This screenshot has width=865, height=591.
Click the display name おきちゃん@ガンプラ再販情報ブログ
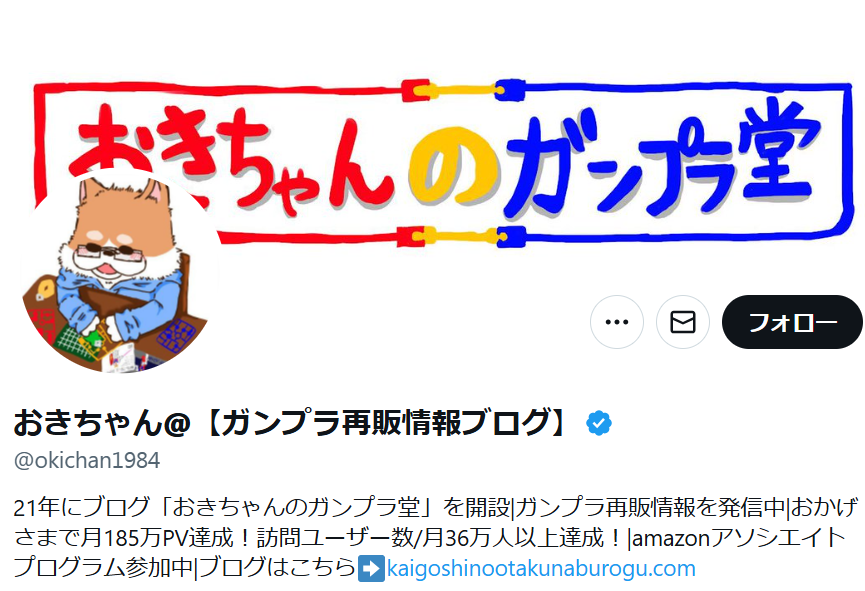coord(291,423)
